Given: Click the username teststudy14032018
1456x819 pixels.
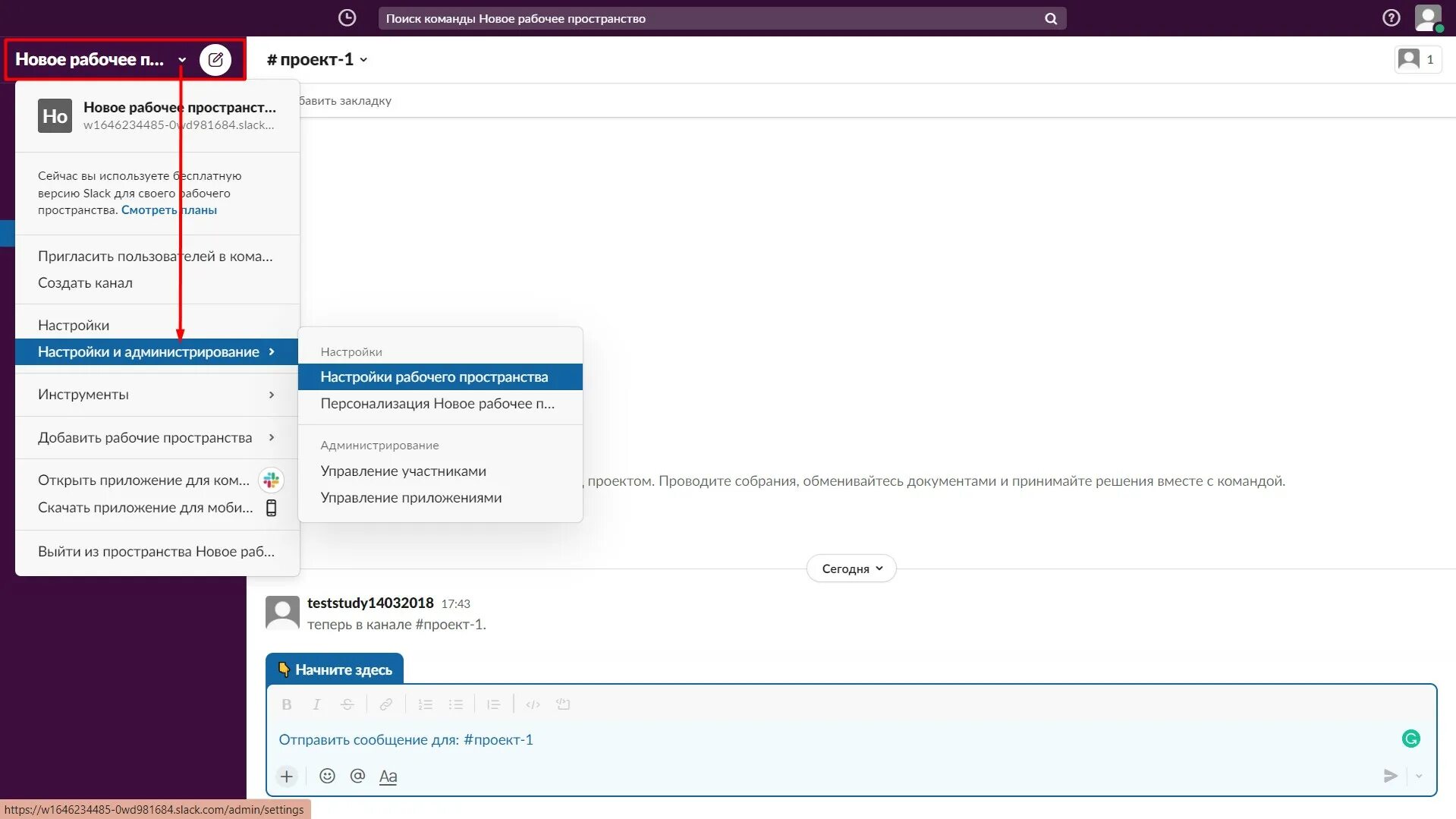Looking at the screenshot, I should 370,603.
